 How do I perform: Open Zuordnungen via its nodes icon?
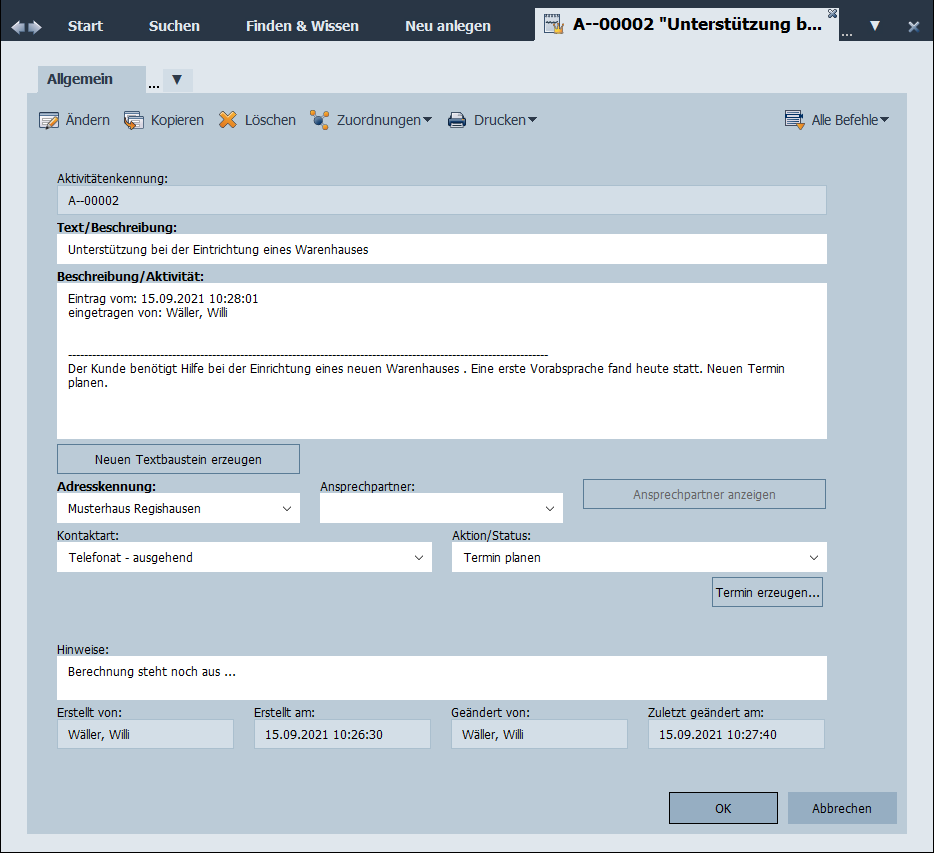(320, 120)
